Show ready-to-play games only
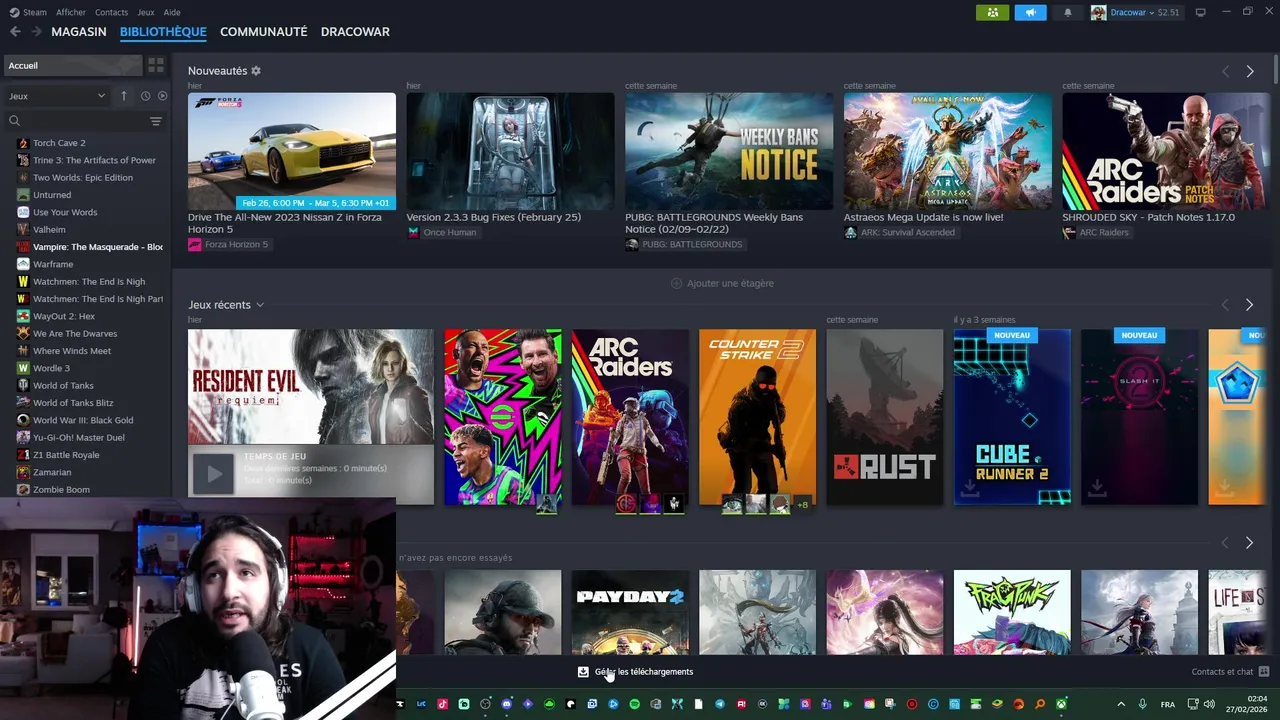Viewport: 1280px width, 720px height. coord(162,96)
